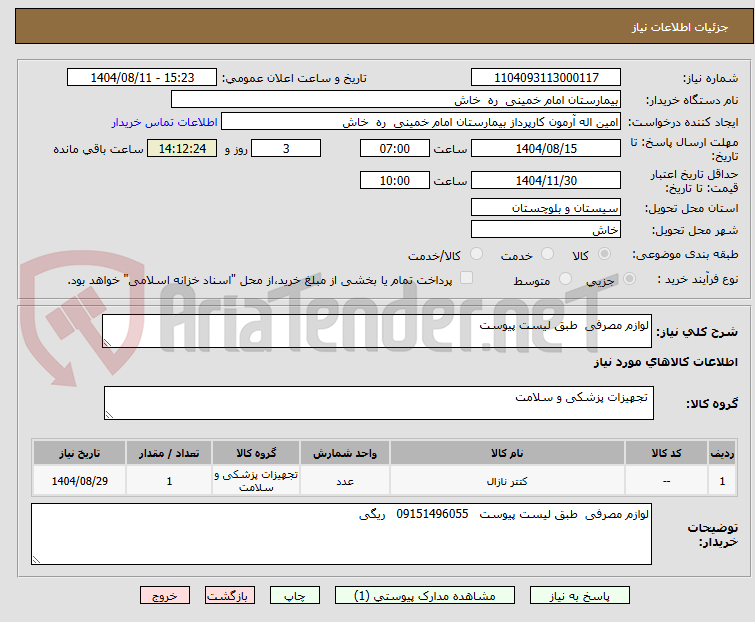Click the عدد unit cell
Screen dimensions: 755x622
pyautogui.click(x=345, y=481)
